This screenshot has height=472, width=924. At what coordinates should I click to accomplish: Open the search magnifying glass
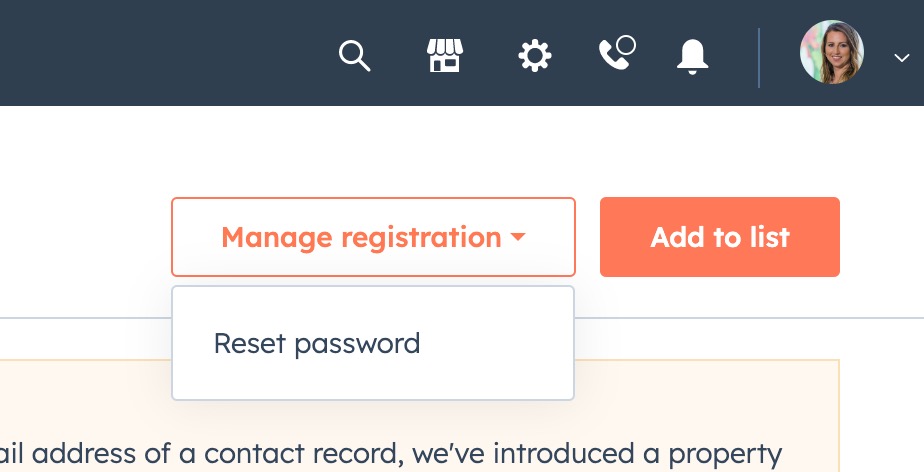coord(355,56)
